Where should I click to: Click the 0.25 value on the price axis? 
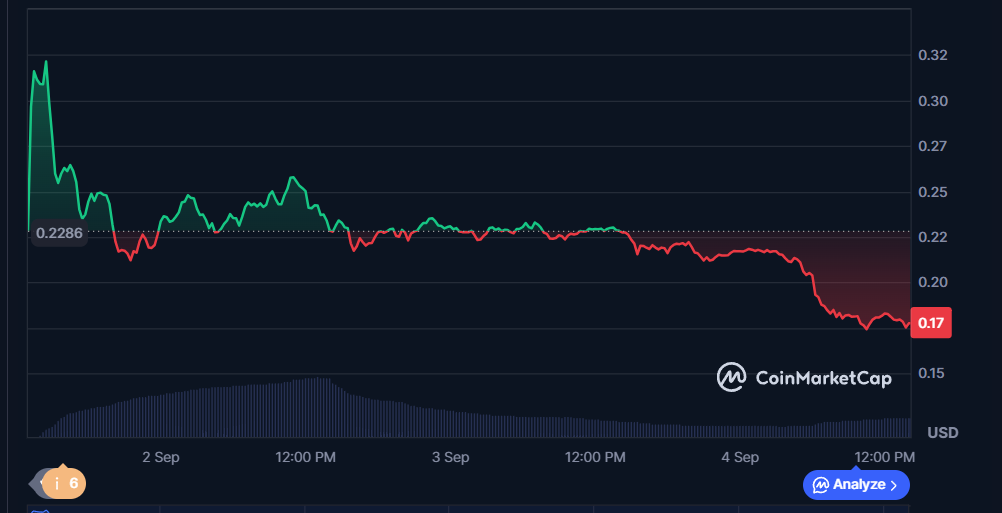coord(932,192)
